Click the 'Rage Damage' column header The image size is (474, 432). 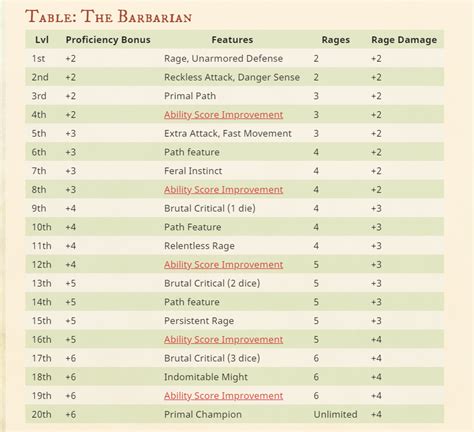[x=404, y=40]
